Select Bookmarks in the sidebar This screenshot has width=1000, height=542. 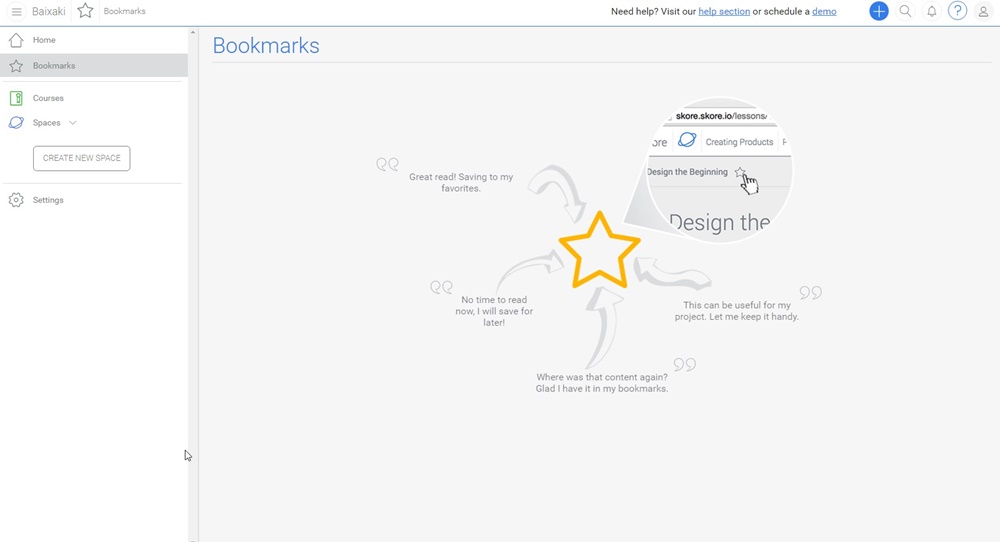pos(54,66)
